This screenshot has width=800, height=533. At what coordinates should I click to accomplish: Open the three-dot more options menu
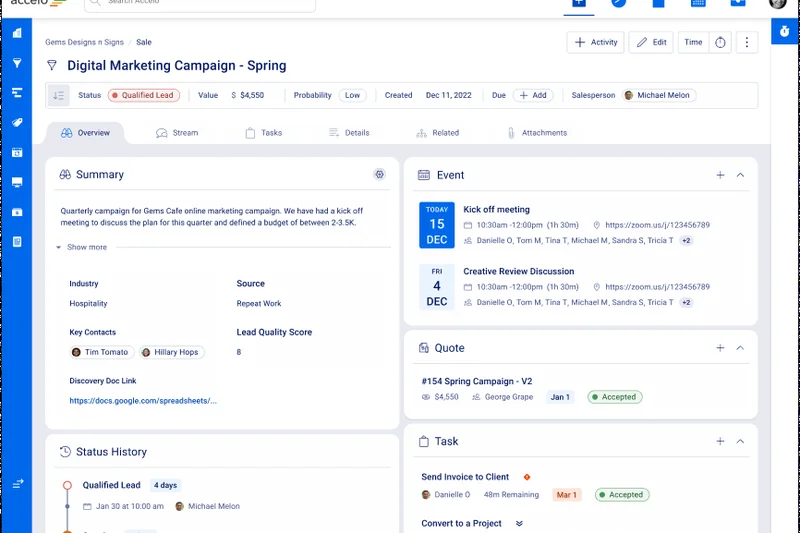[749, 42]
